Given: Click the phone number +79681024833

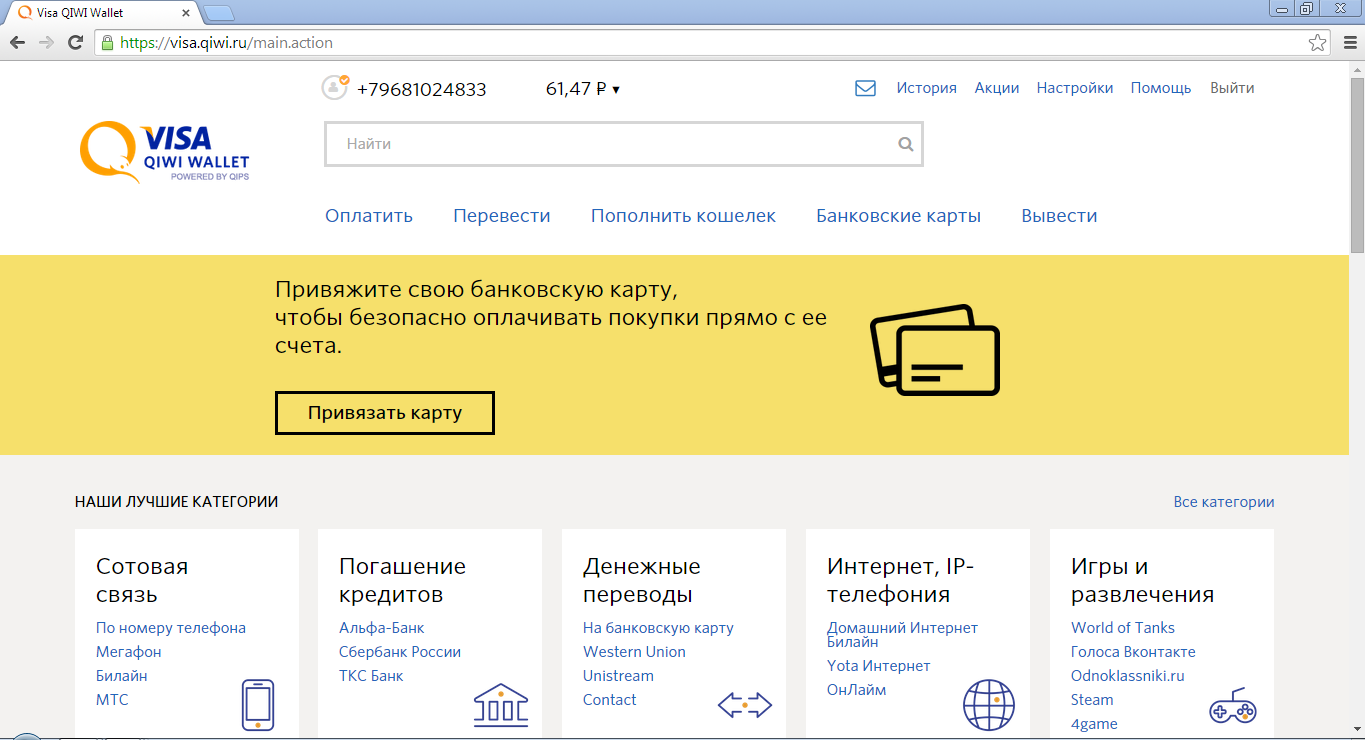Looking at the screenshot, I should [x=421, y=89].
